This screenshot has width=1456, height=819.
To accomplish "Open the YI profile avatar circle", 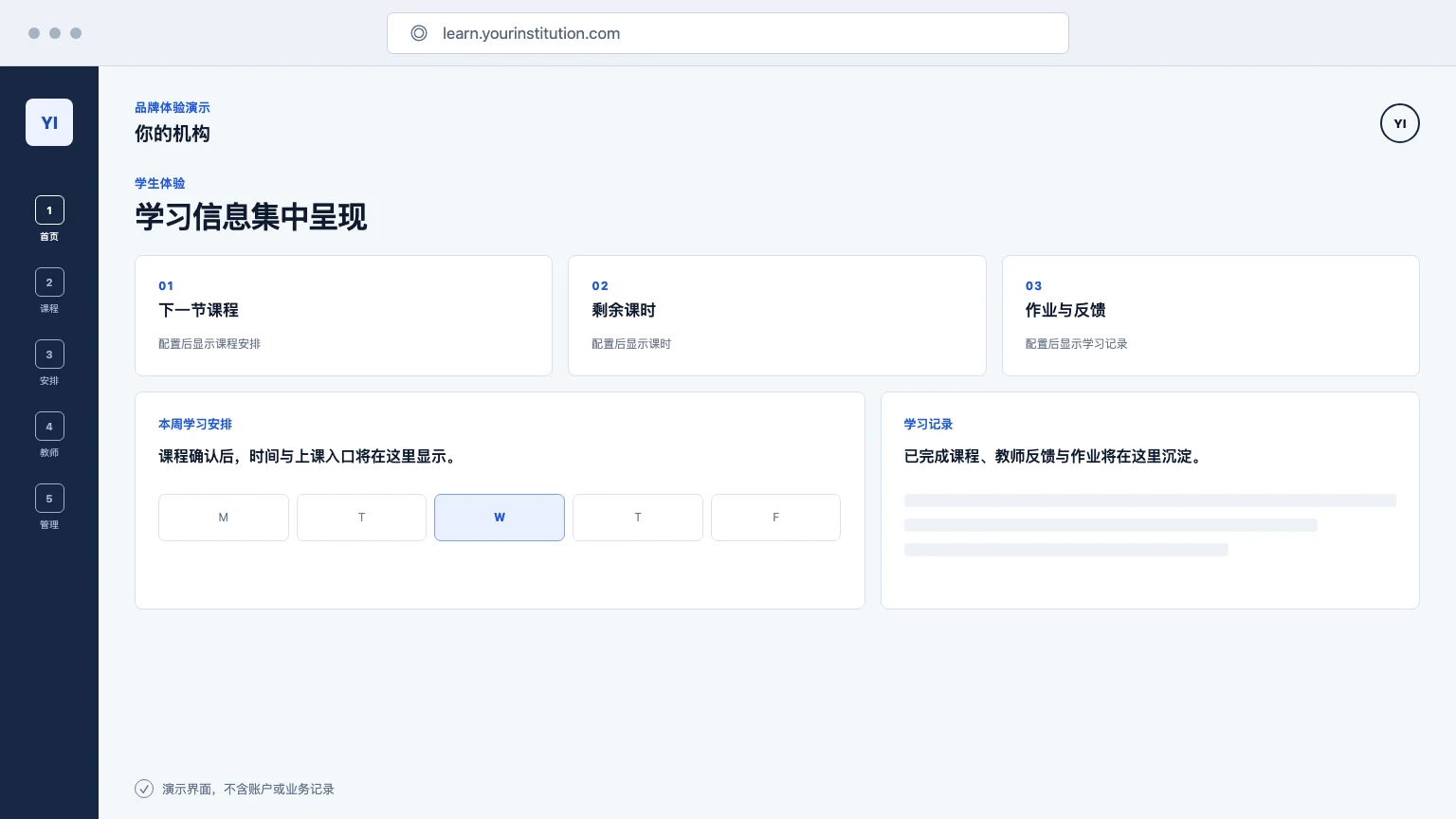I will tap(1399, 123).
